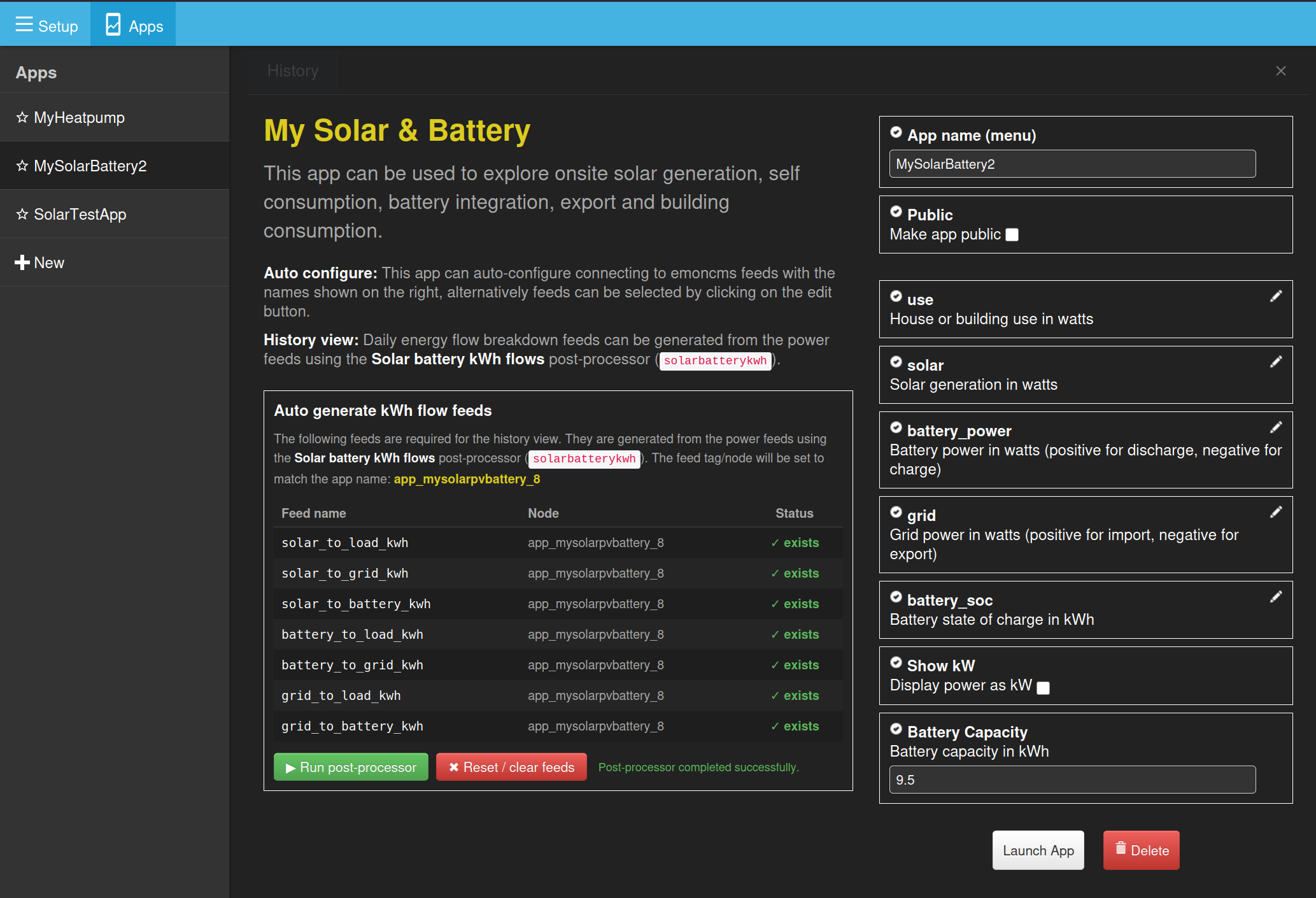The image size is (1316, 898).
Task: Click Run post-processor button
Action: (351, 767)
